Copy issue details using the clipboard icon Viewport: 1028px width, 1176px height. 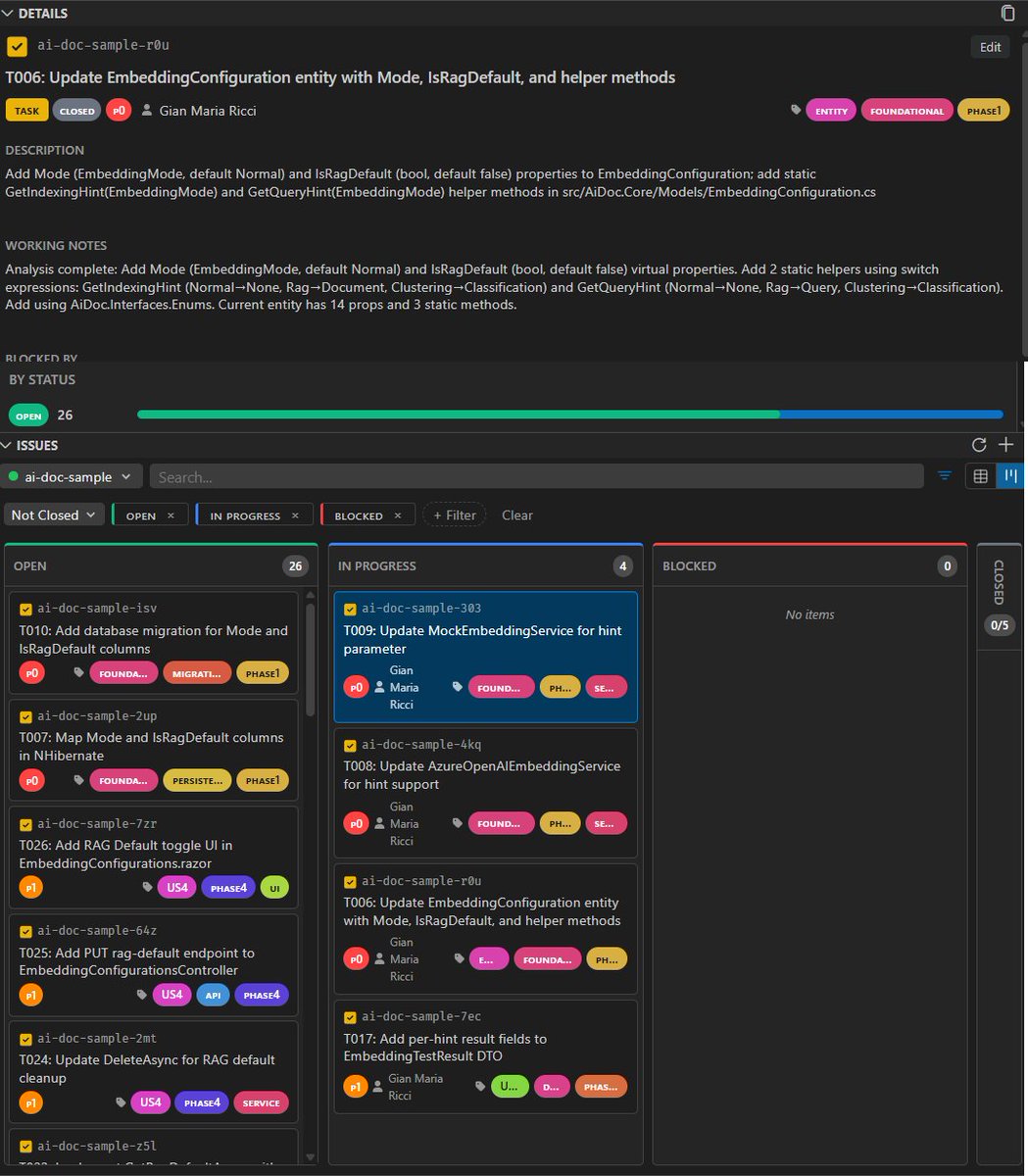pyautogui.click(x=1007, y=13)
